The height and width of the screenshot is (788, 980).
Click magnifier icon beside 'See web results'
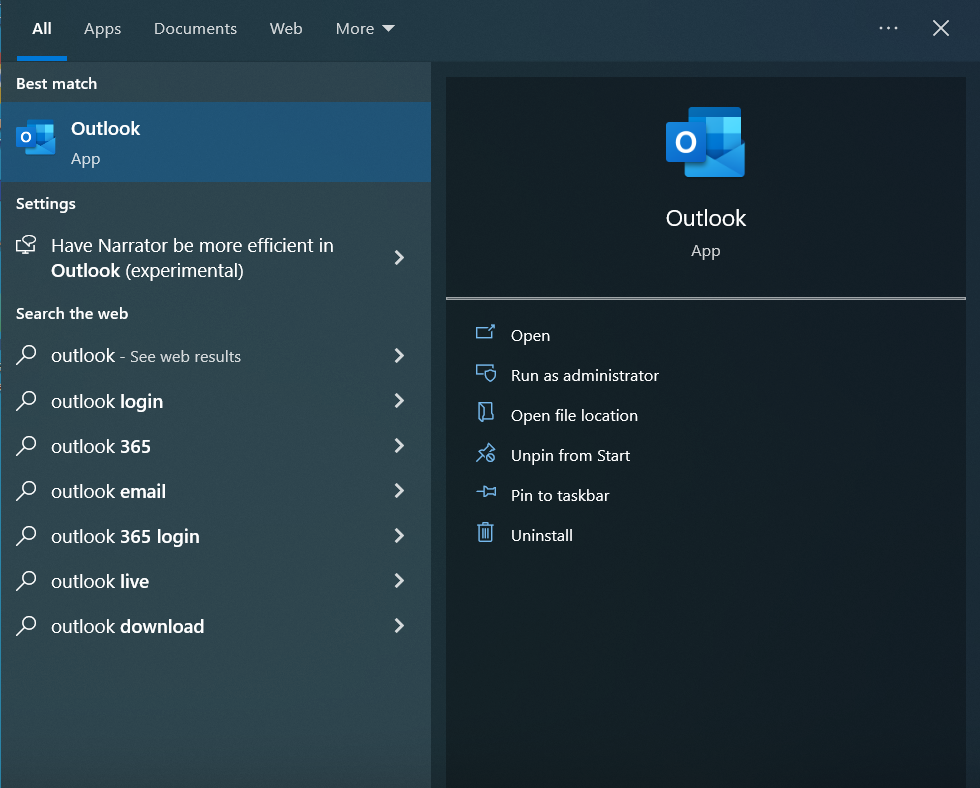[26, 355]
